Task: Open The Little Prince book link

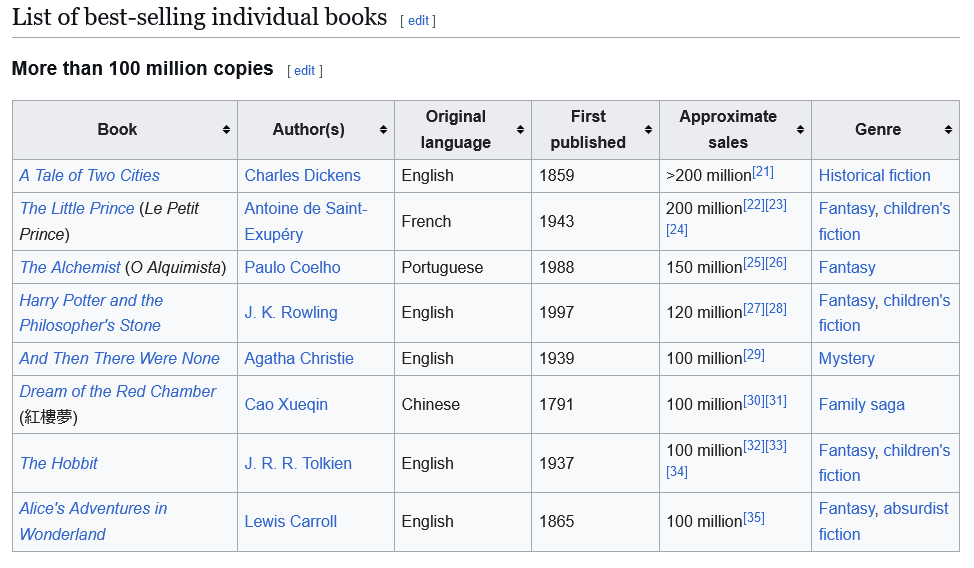Action: [x=77, y=208]
